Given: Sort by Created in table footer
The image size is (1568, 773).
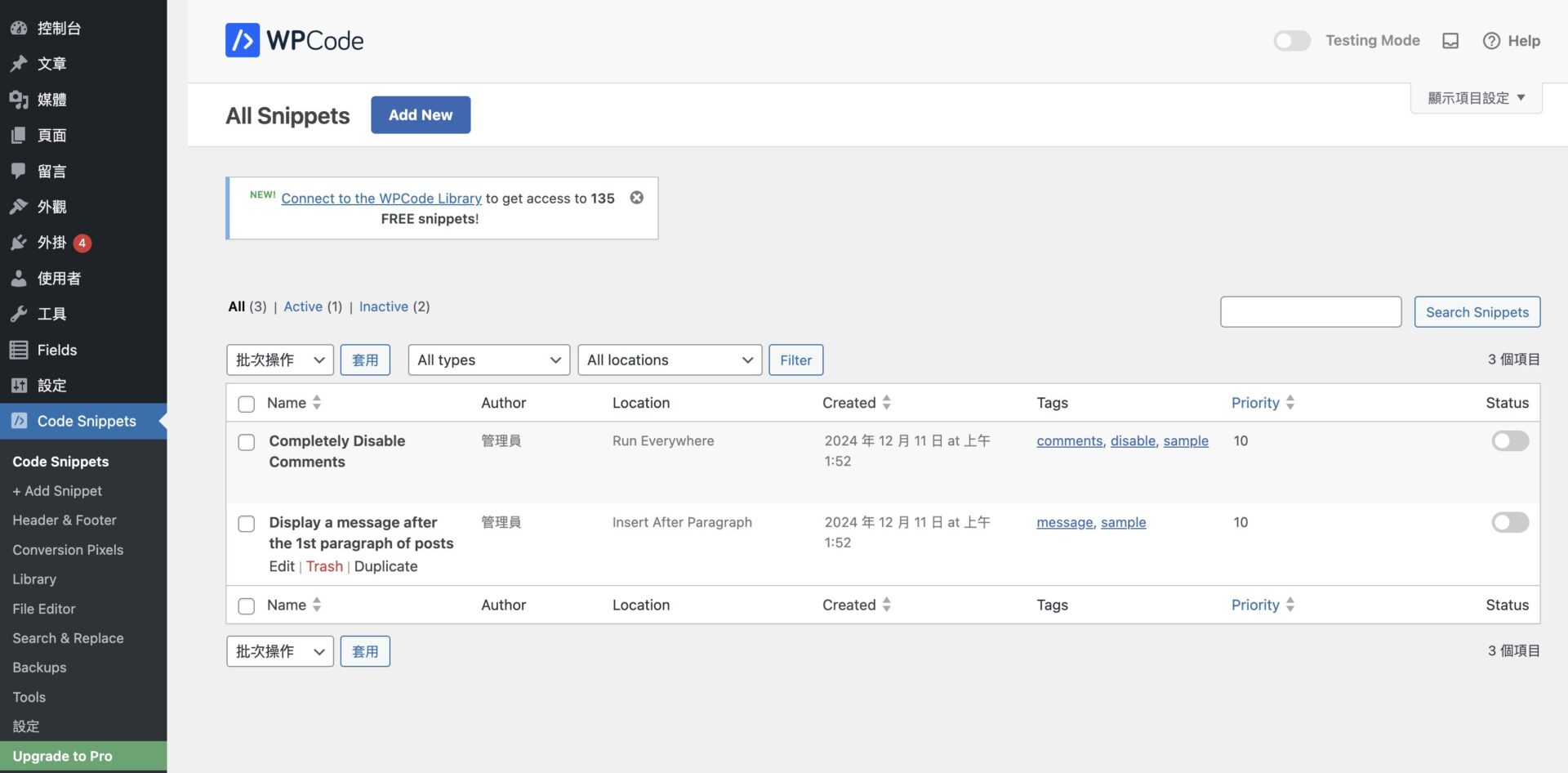Looking at the screenshot, I should point(857,605).
